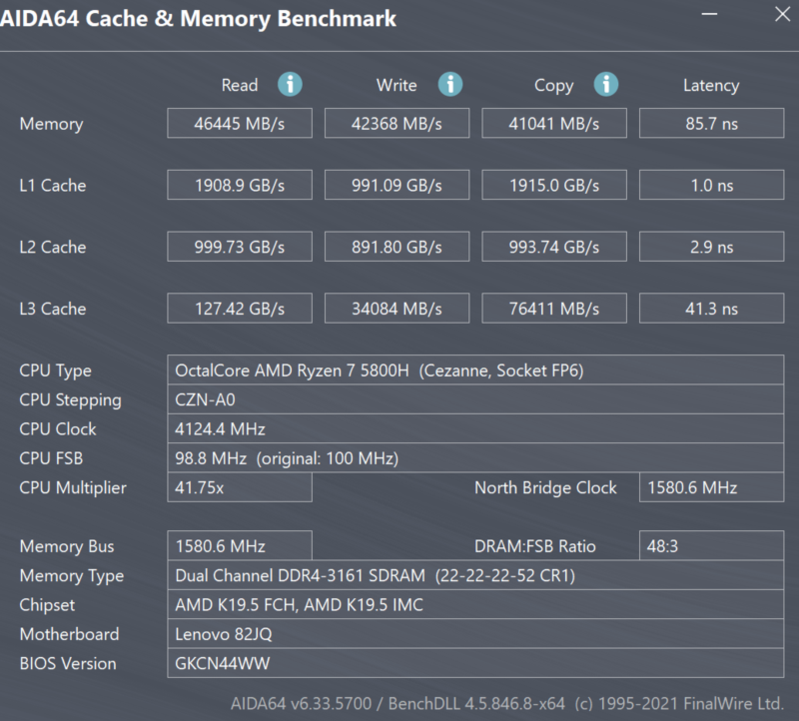Click the info icon next to Write

coord(450,84)
